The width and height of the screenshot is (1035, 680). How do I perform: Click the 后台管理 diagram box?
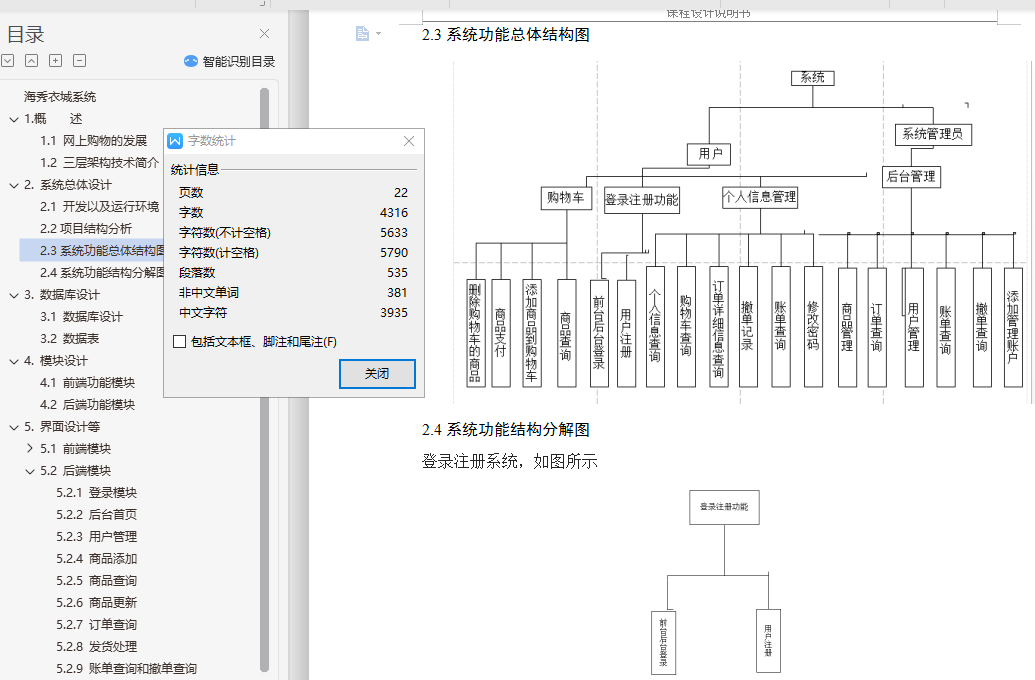click(x=911, y=176)
